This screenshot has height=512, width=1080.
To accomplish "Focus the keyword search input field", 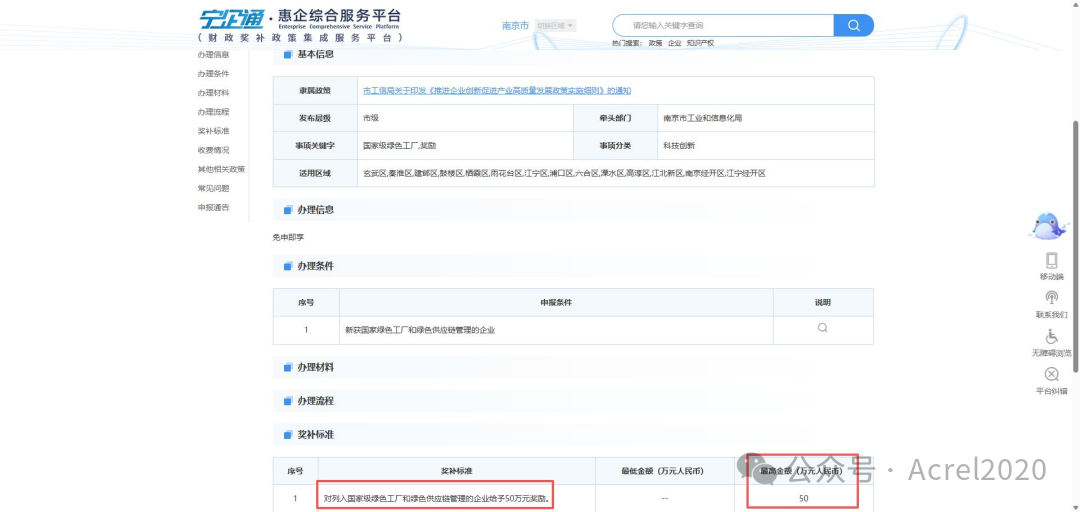I will 723,25.
